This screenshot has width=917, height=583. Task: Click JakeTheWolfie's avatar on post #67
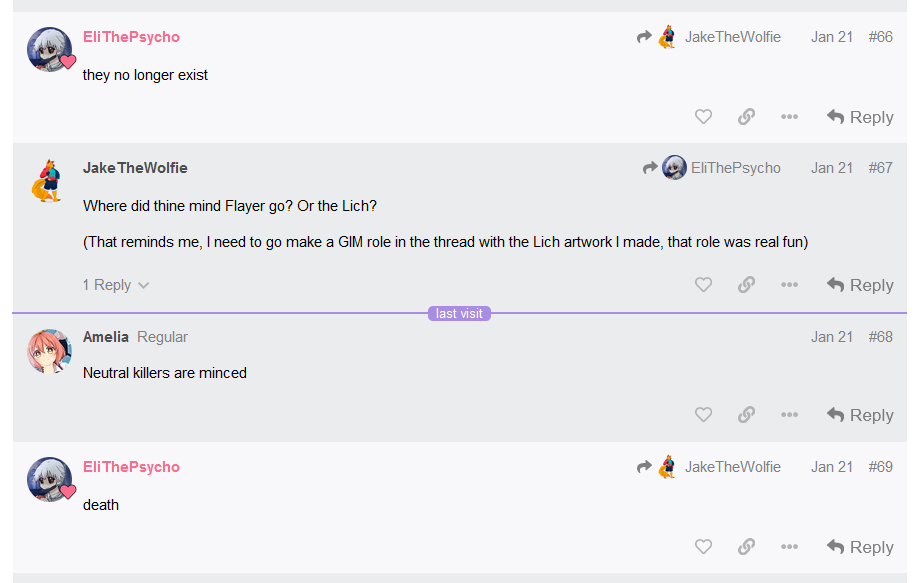(48, 181)
